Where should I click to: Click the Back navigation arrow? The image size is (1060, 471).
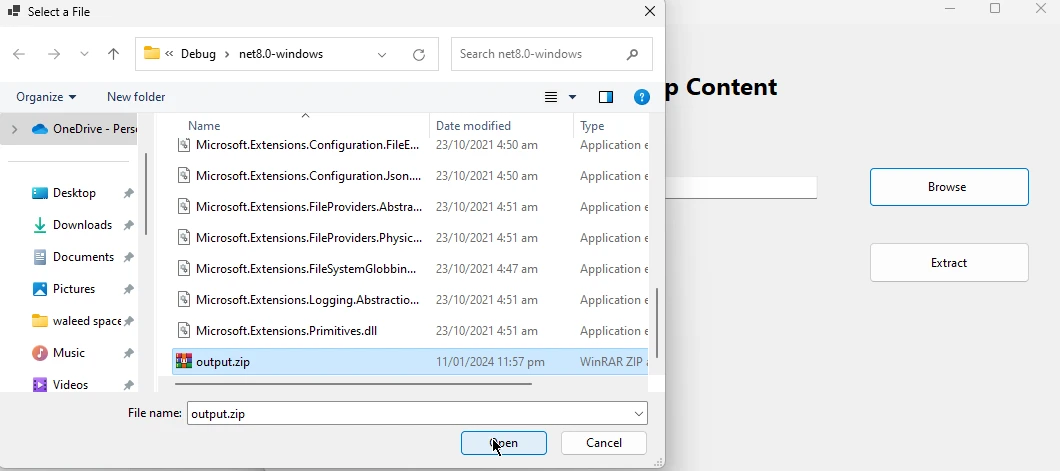[19, 54]
